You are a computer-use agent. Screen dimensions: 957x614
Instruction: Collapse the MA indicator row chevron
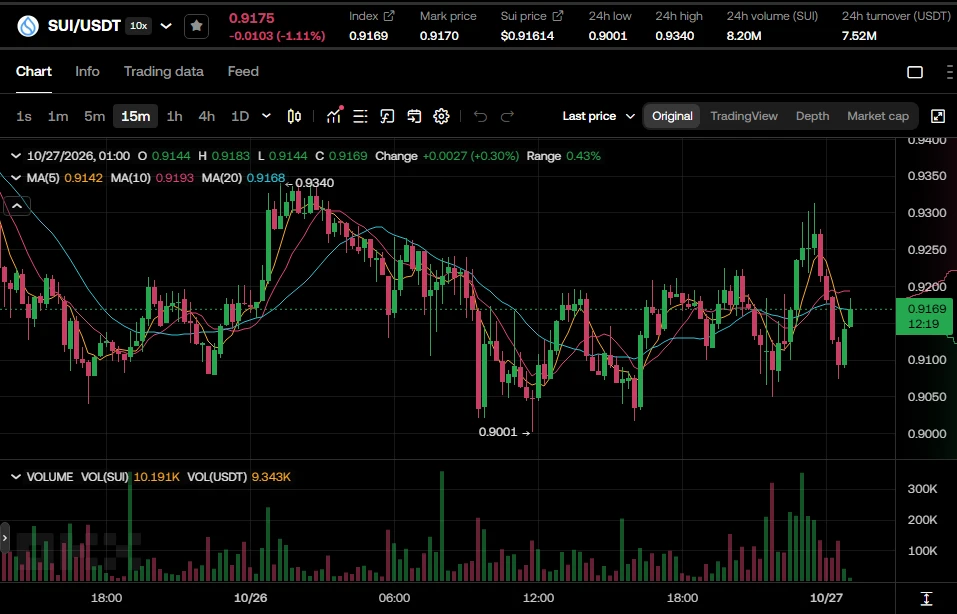[16, 178]
